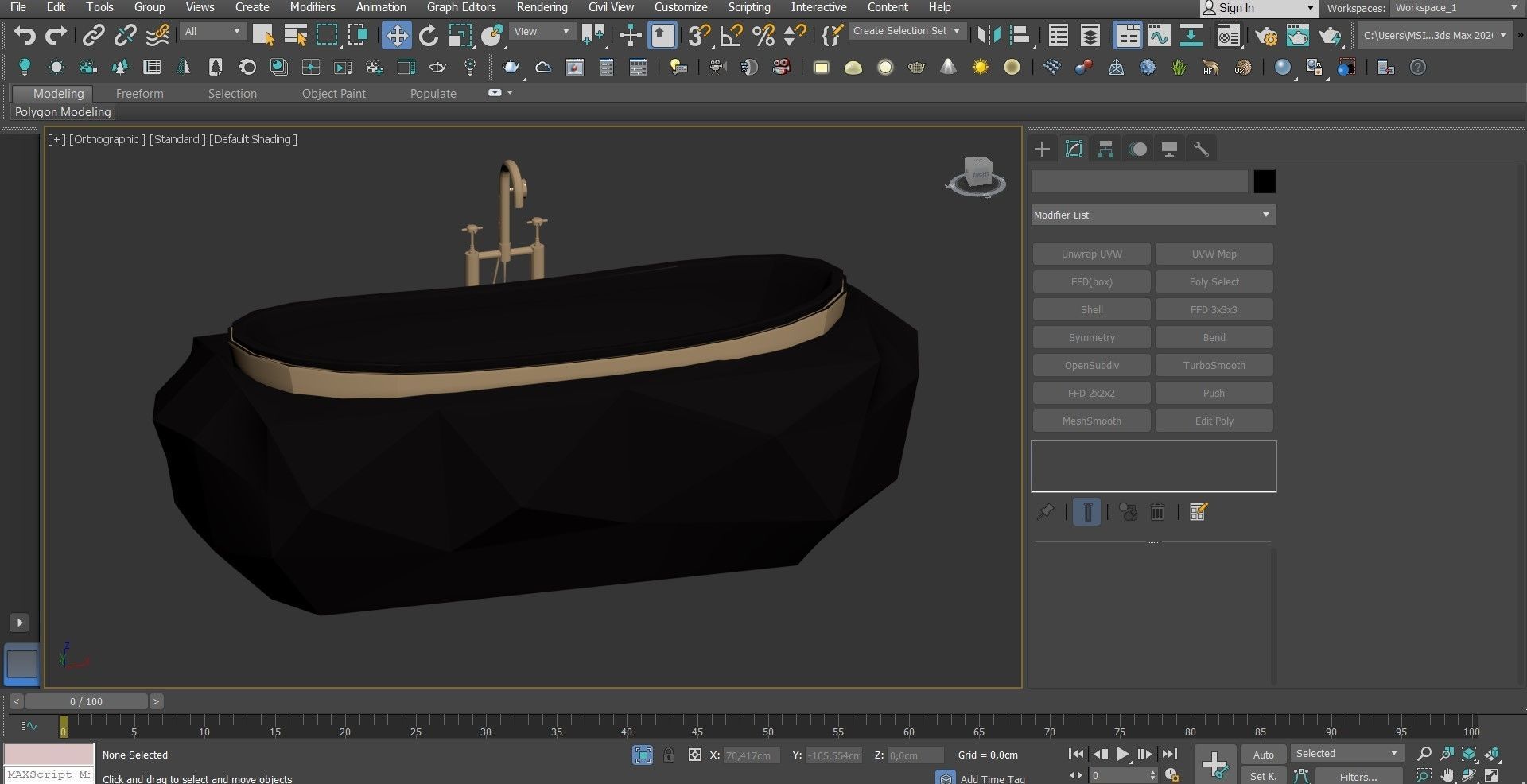Open the project path dropdown
The height and width of the screenshot is (784, 1527).
point(1435,35)
